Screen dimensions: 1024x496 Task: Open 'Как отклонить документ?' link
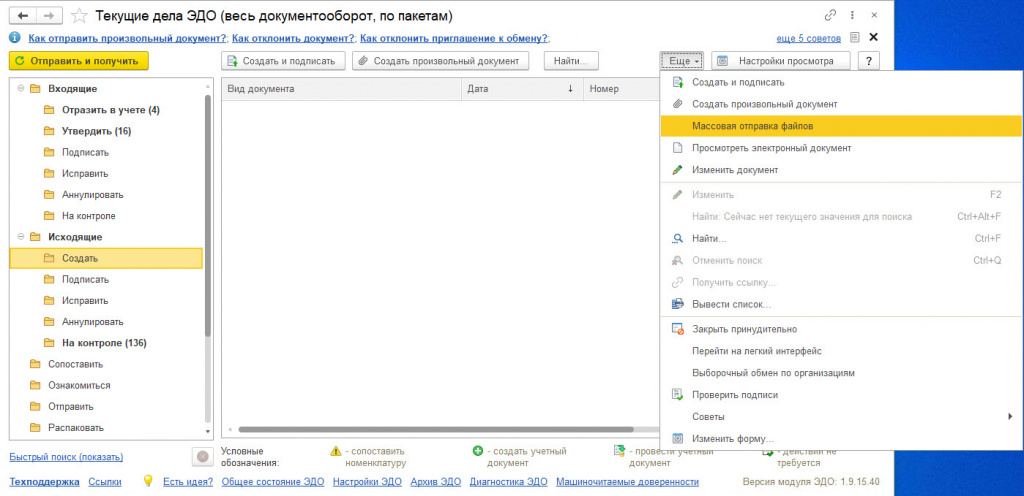click(294, 39)
